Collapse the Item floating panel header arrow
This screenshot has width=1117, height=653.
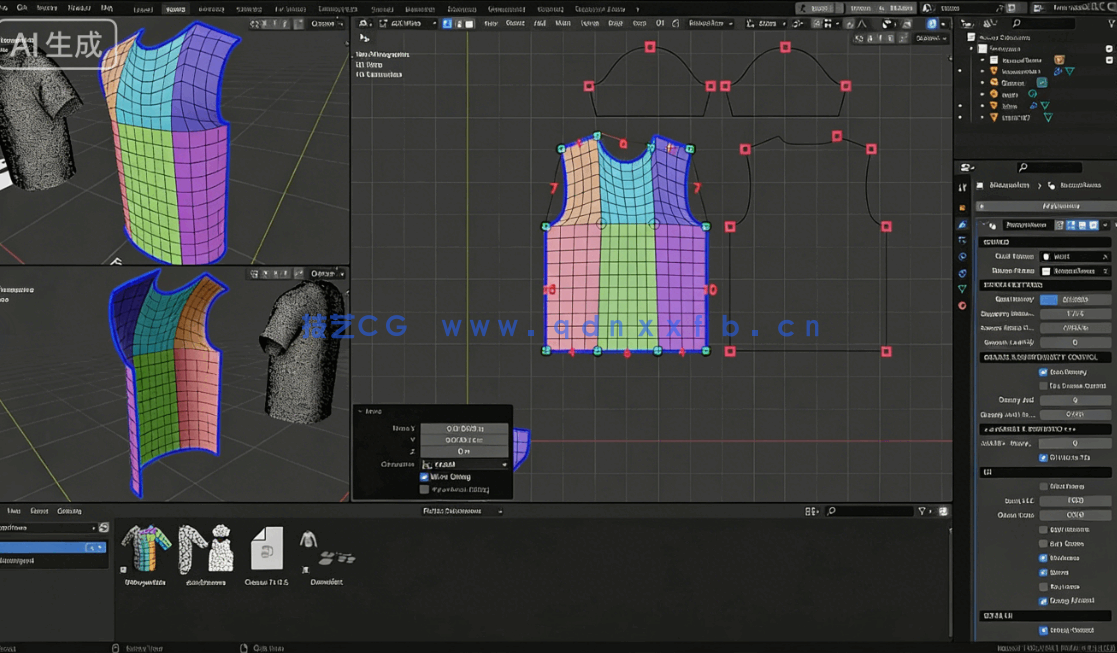pyautogui.click(x=360, y=411)
